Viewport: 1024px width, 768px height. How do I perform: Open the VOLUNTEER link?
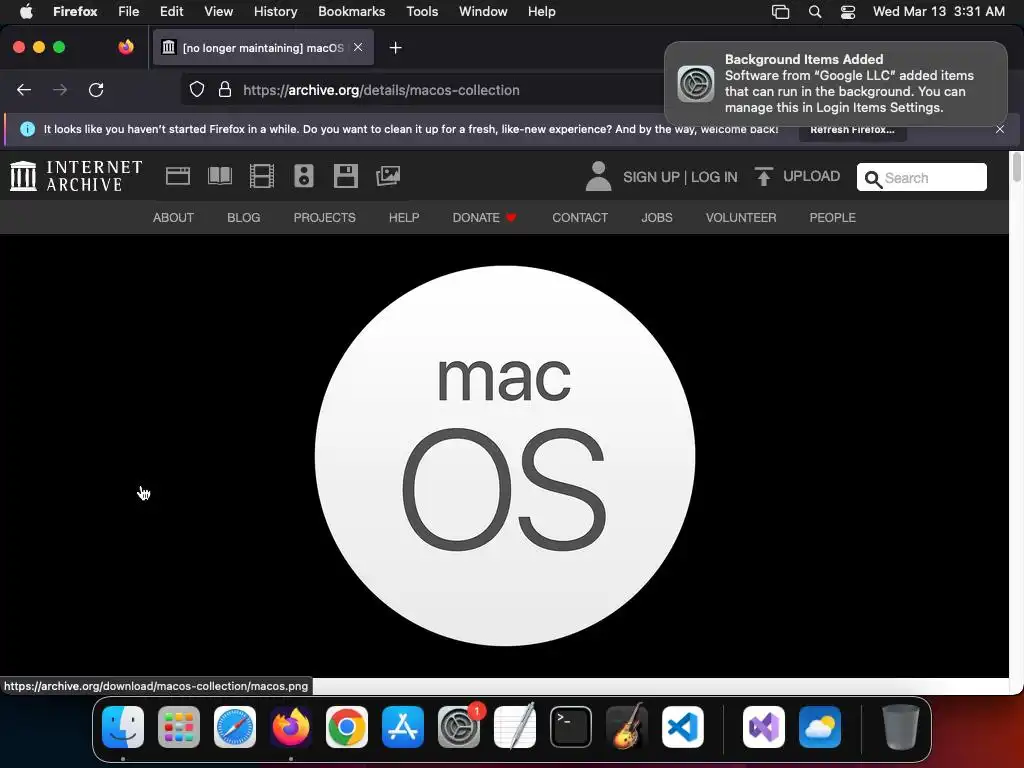(741, 217)
